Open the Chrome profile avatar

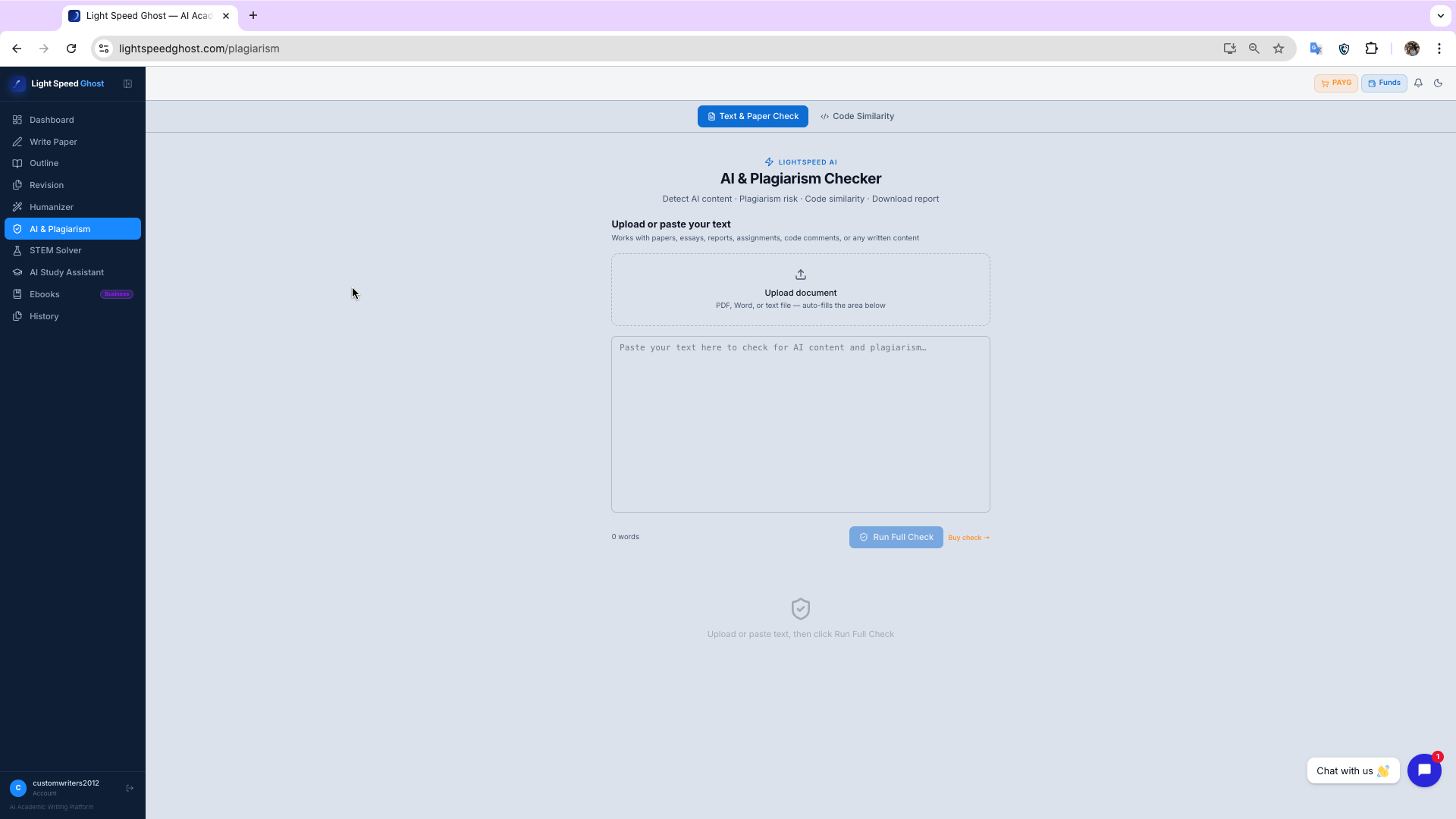[x=1412, y=49]
